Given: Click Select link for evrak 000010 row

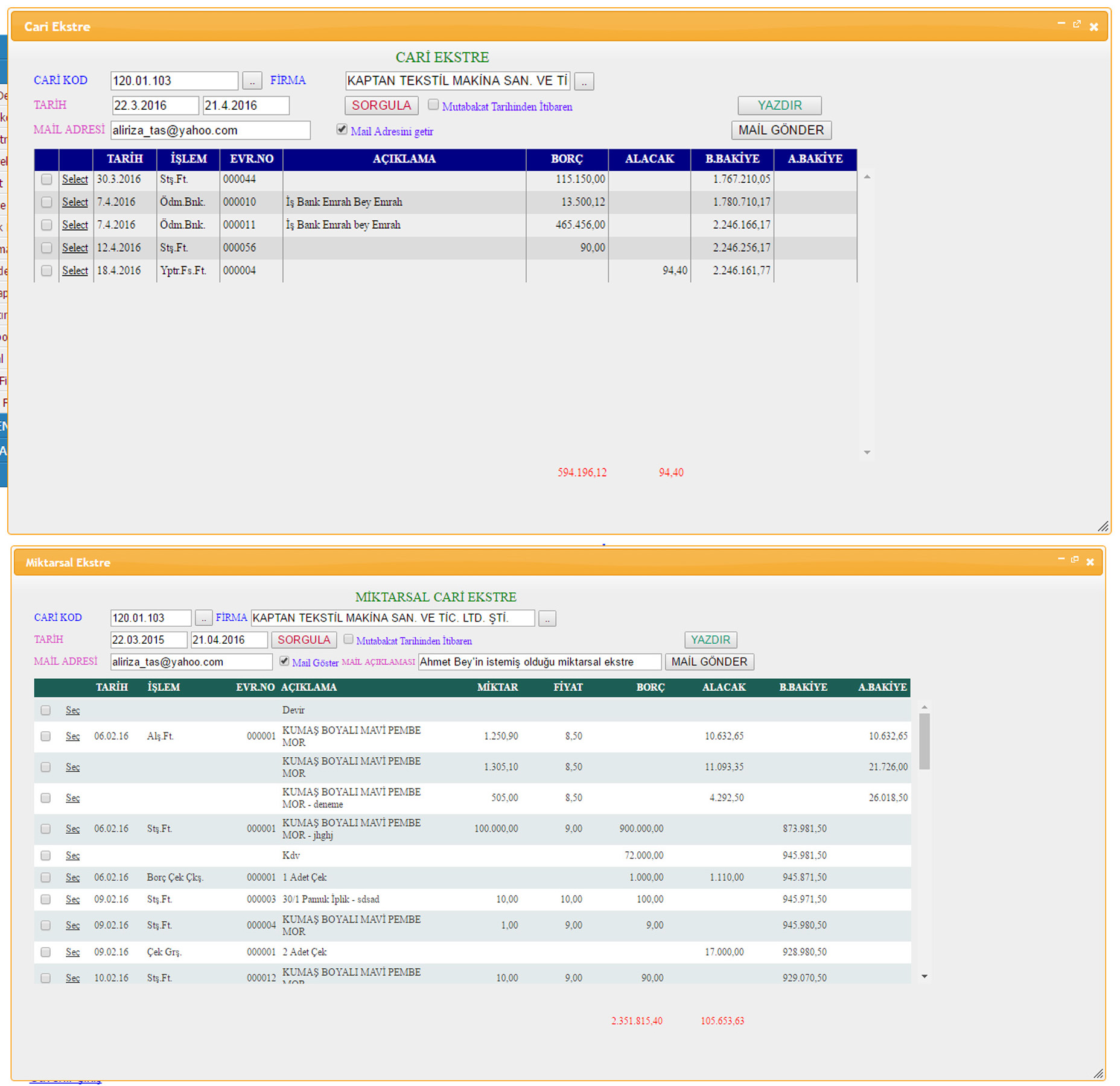Looking at the screenshot, I should tap(75, 203).
